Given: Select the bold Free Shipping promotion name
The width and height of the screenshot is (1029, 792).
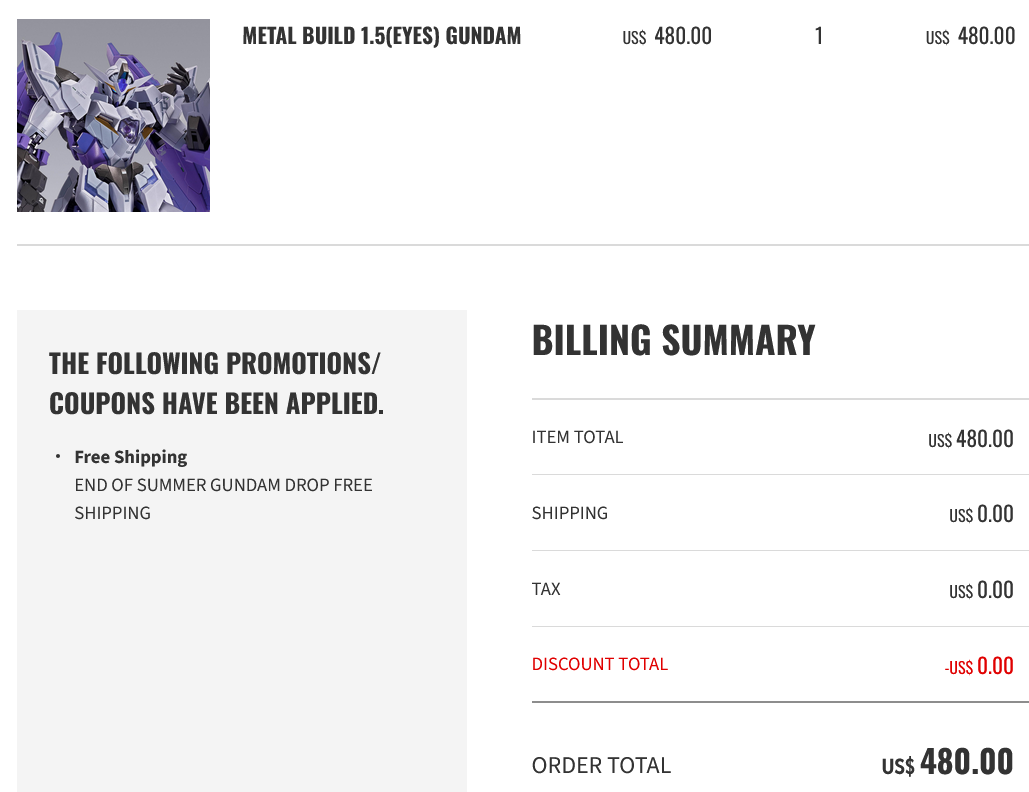Looking at the screenshot, I should (131, 457).
